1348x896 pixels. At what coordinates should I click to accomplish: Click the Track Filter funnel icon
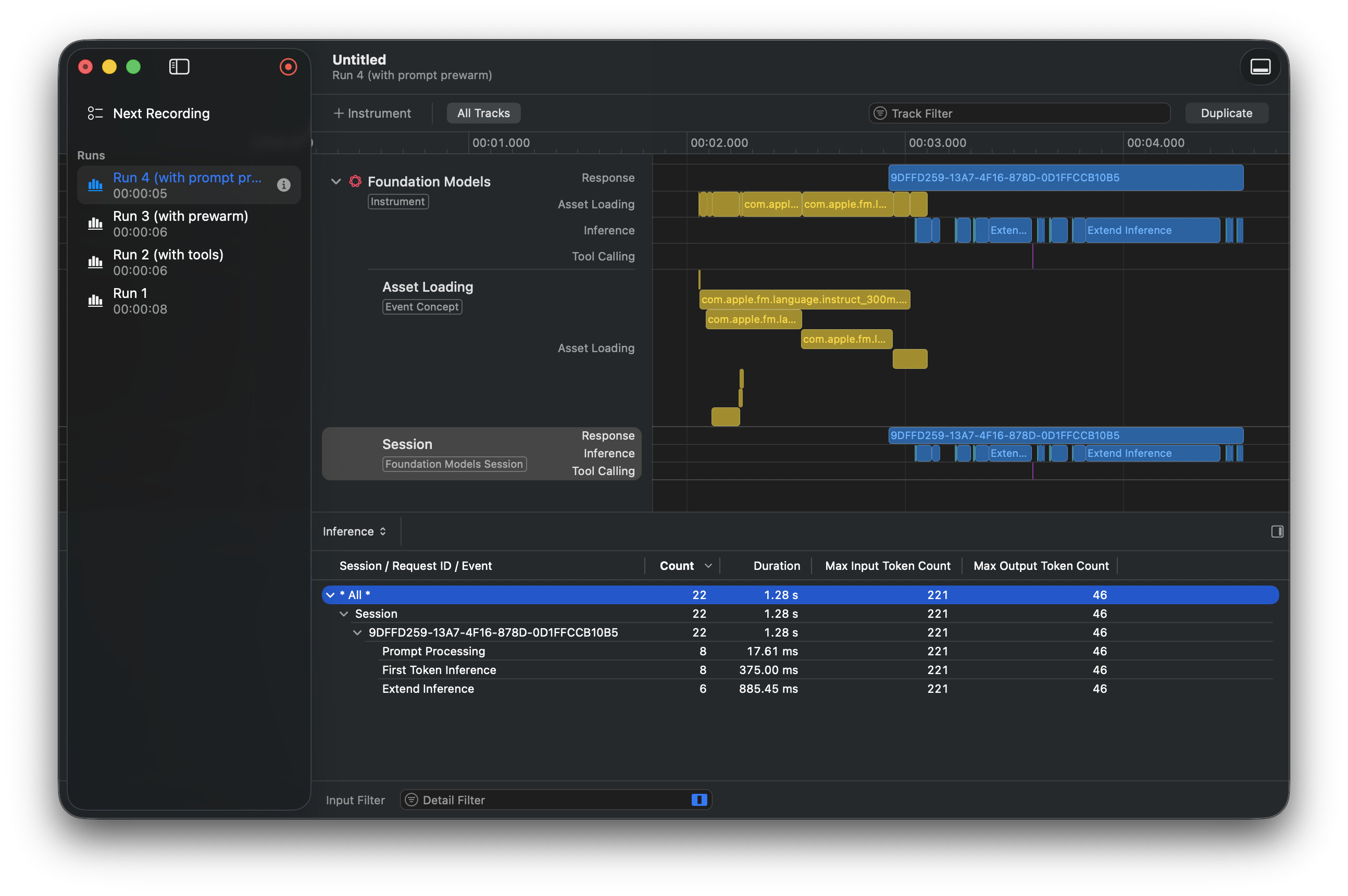(880, 113)
